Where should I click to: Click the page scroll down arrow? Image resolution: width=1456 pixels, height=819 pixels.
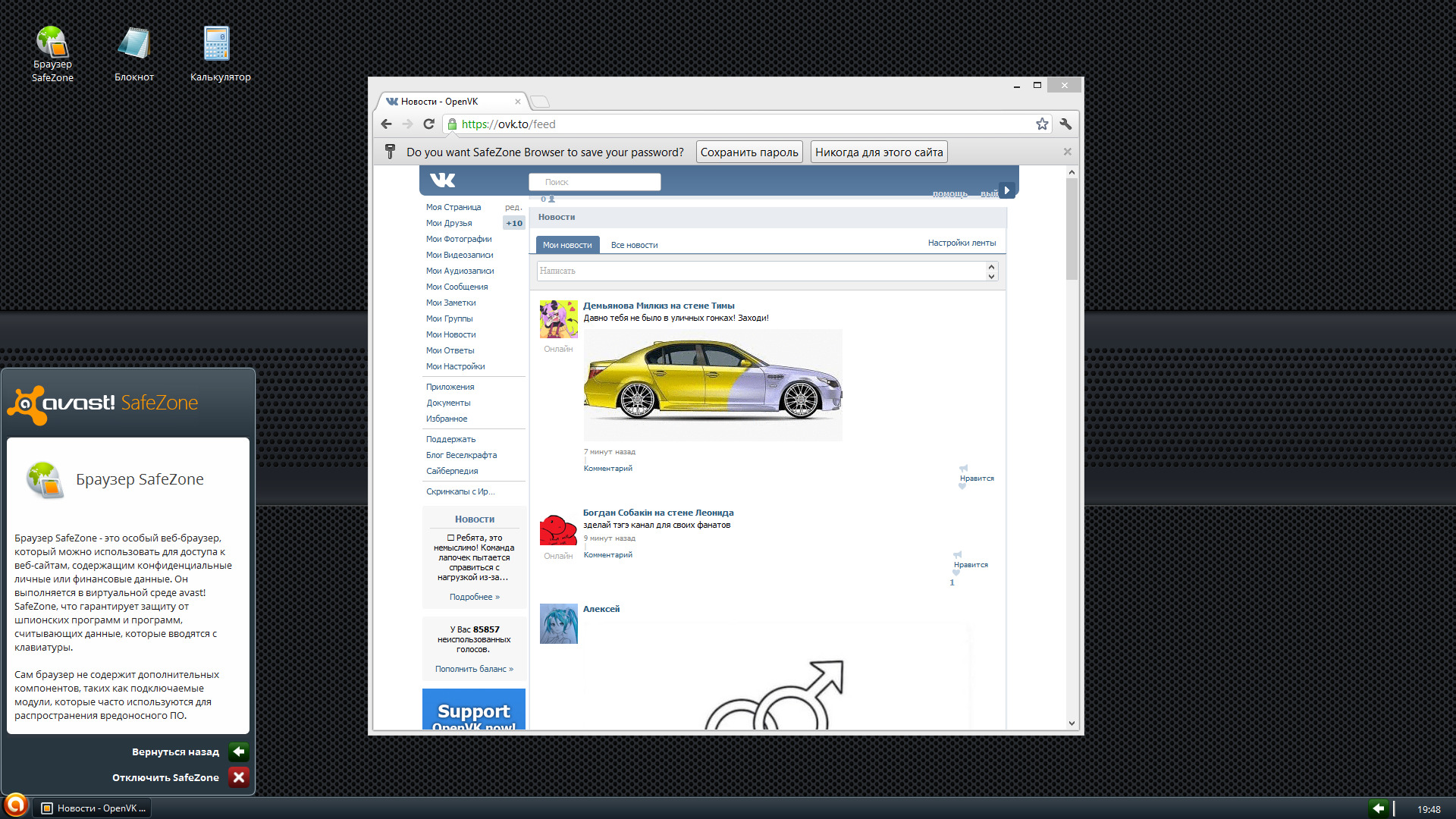(x=1072, y=723)
